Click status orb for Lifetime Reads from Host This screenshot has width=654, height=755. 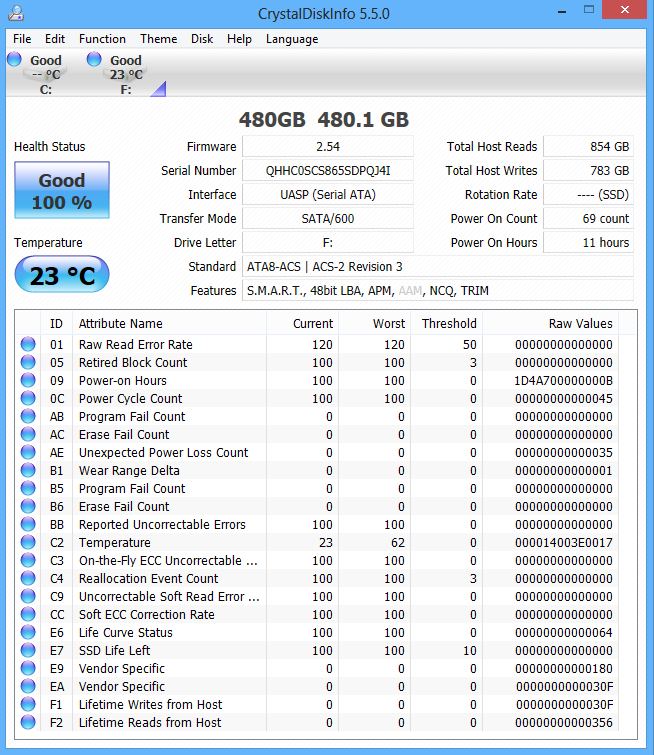coord(28,723)
